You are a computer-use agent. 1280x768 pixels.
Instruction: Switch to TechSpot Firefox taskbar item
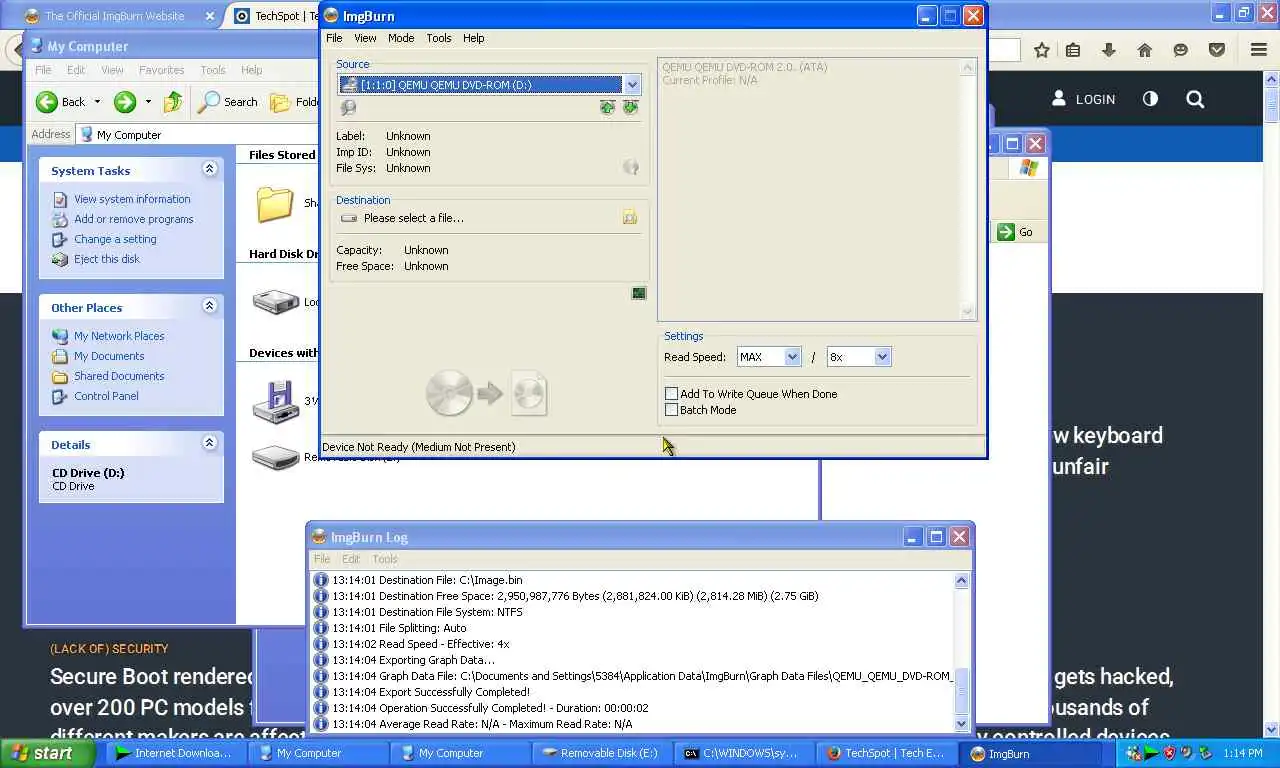tap(885, 753)
